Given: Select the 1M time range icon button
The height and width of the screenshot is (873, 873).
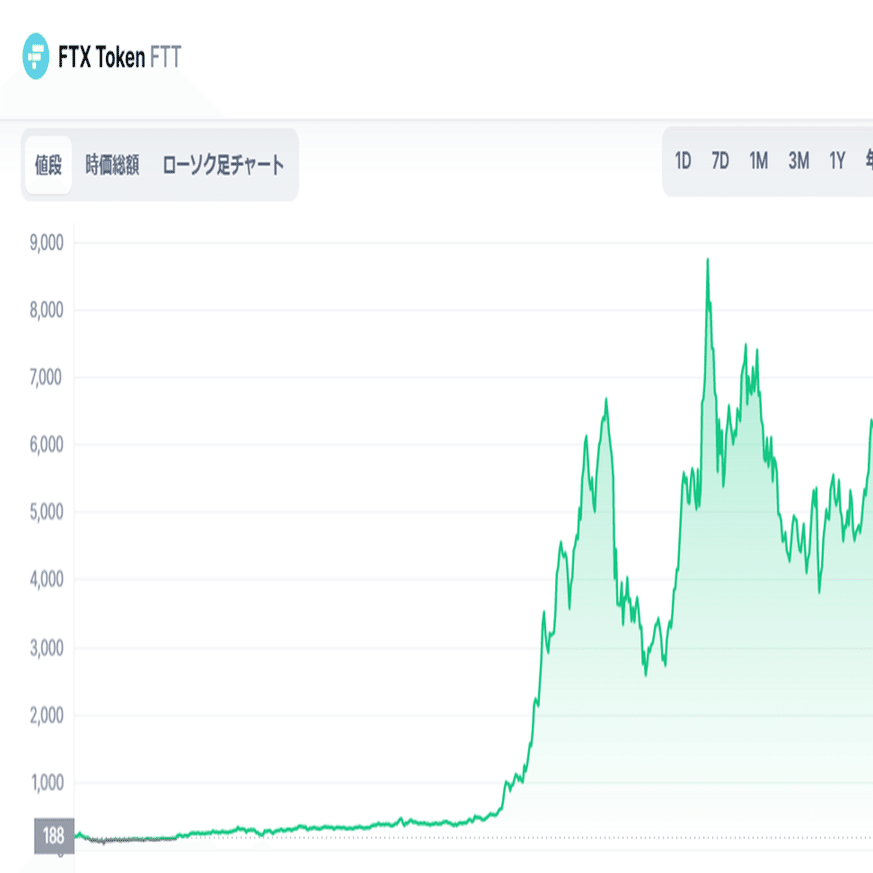Looking at the screenshot, I should [x=758, y=160].
